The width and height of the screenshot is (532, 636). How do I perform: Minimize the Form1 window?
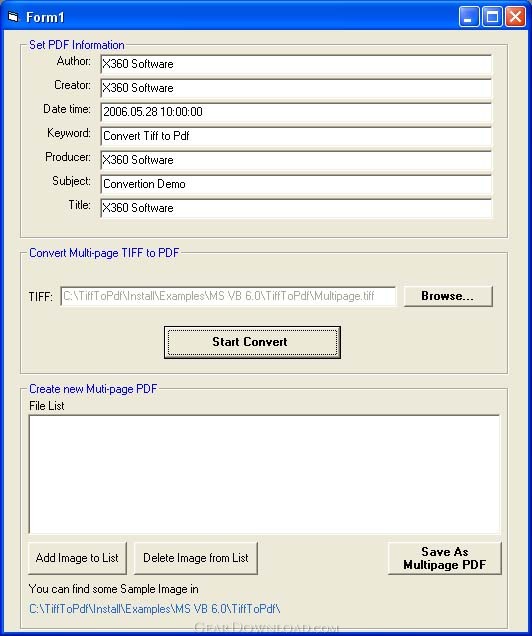[469, 17]
